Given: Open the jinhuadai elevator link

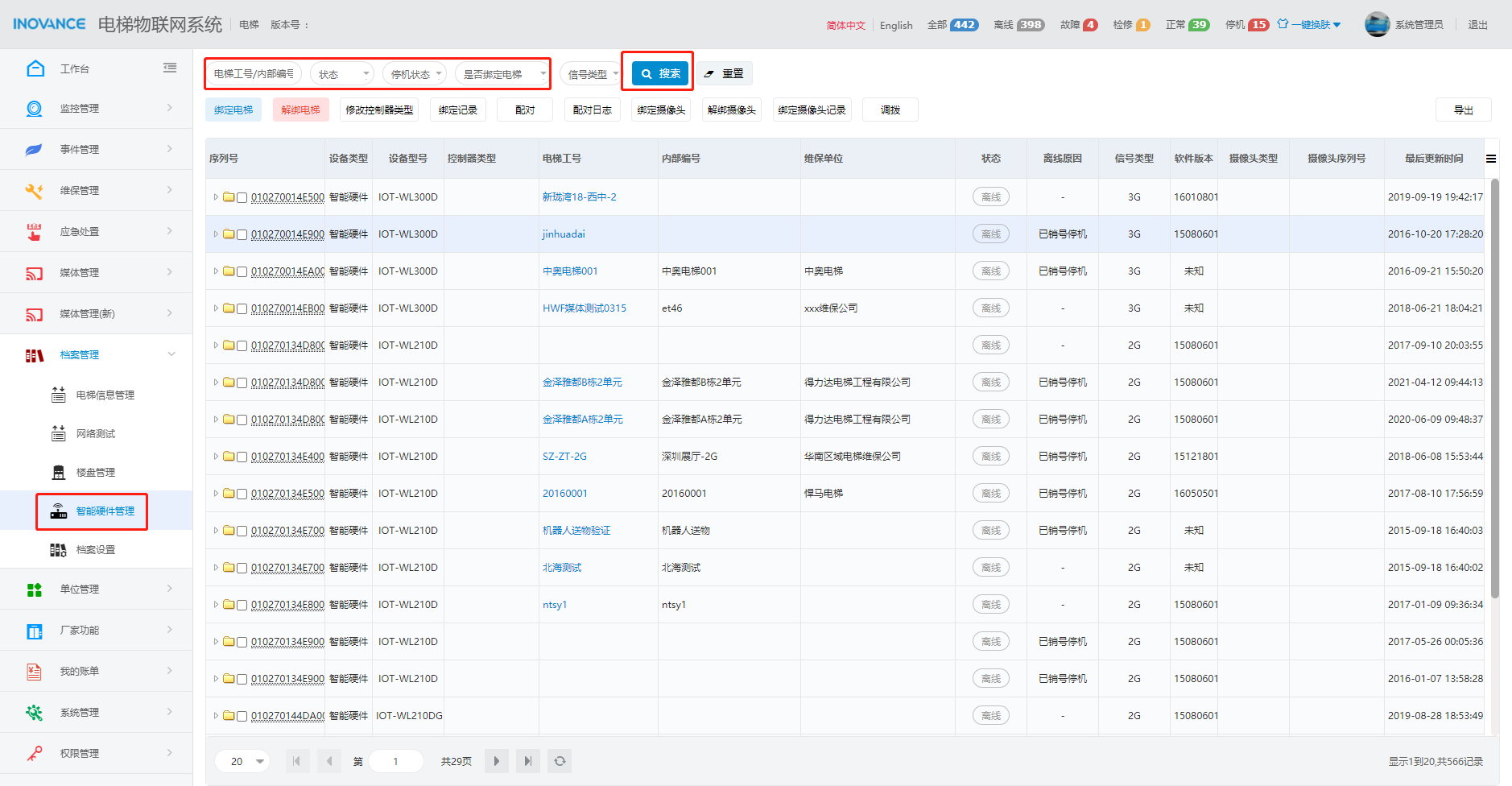Looking at the screenshot, I should coord(564,234).
